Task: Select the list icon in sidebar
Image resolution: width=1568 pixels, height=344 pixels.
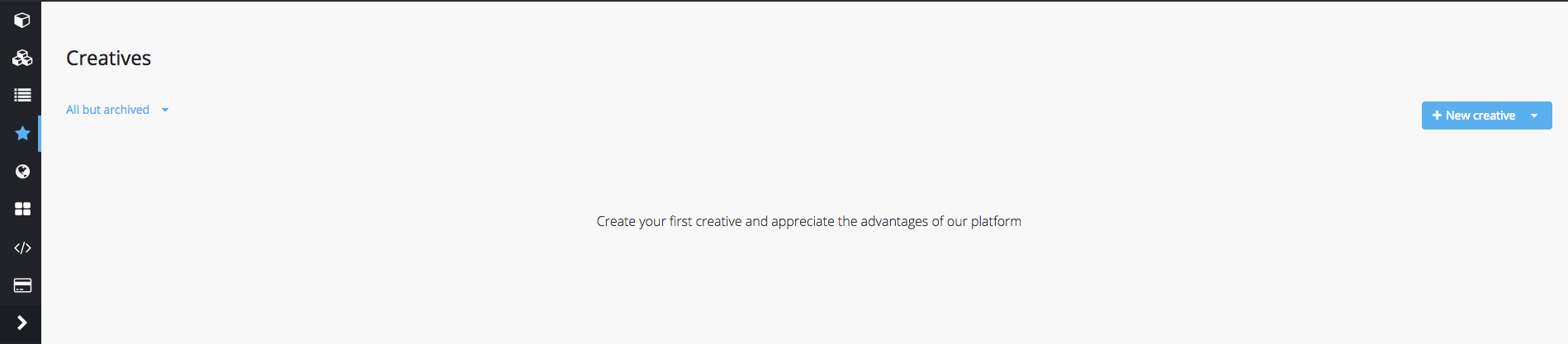Action: coord(22,96)
